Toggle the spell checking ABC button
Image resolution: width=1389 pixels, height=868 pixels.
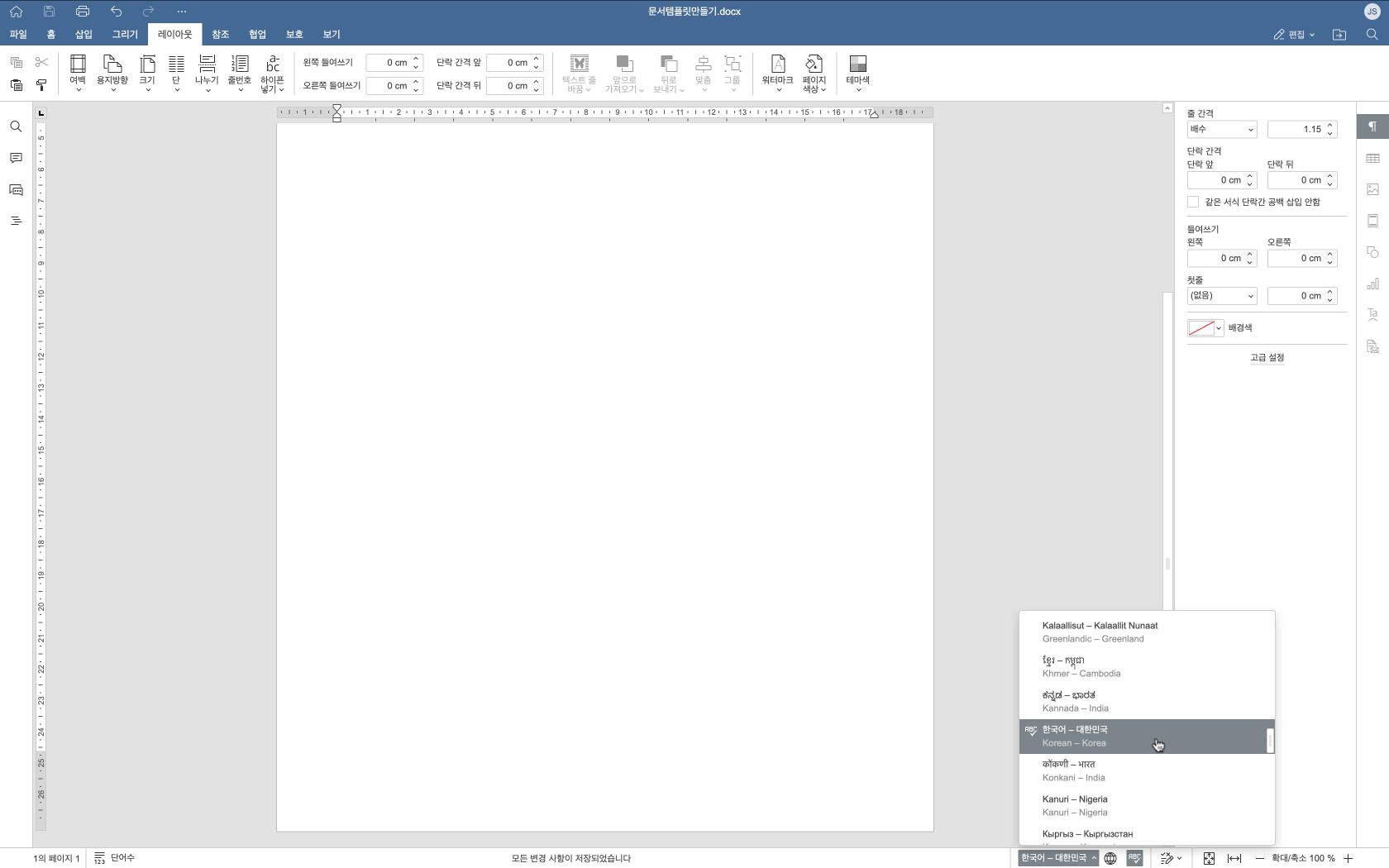click(x=1134, y=858)
